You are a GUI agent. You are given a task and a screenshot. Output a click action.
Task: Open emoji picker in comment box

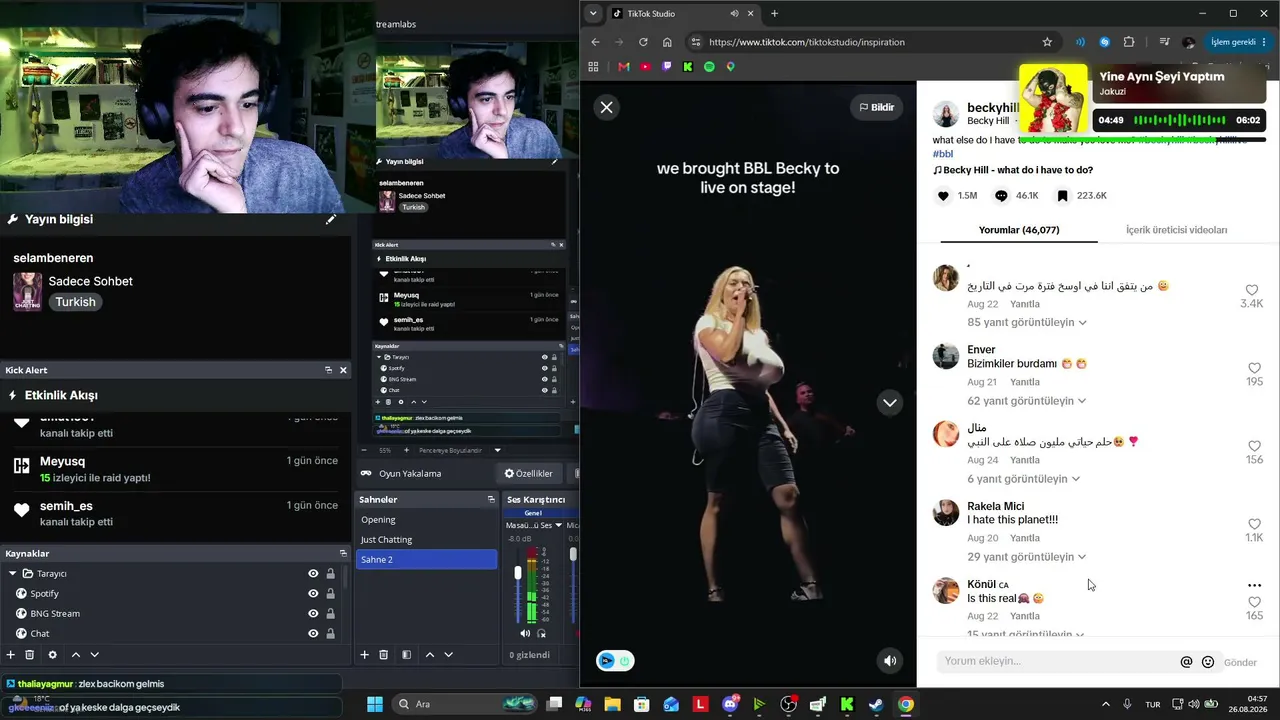pyautogui.click(x=1208, y=662)
